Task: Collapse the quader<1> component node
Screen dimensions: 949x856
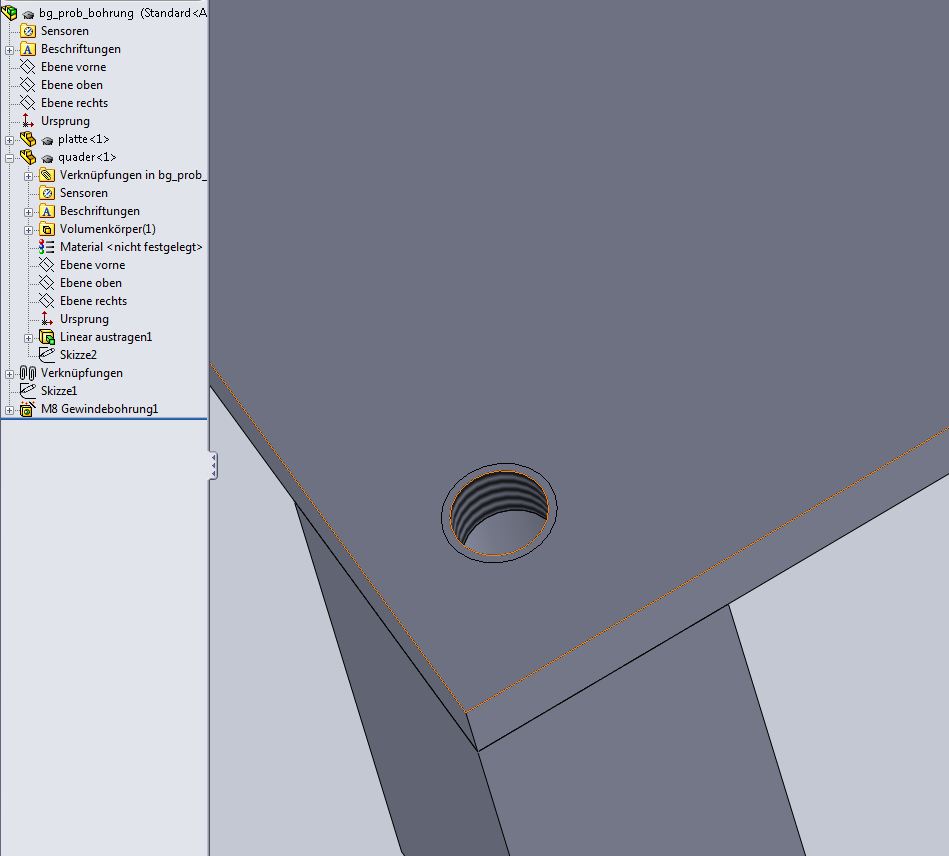Action: coord(10,157)
